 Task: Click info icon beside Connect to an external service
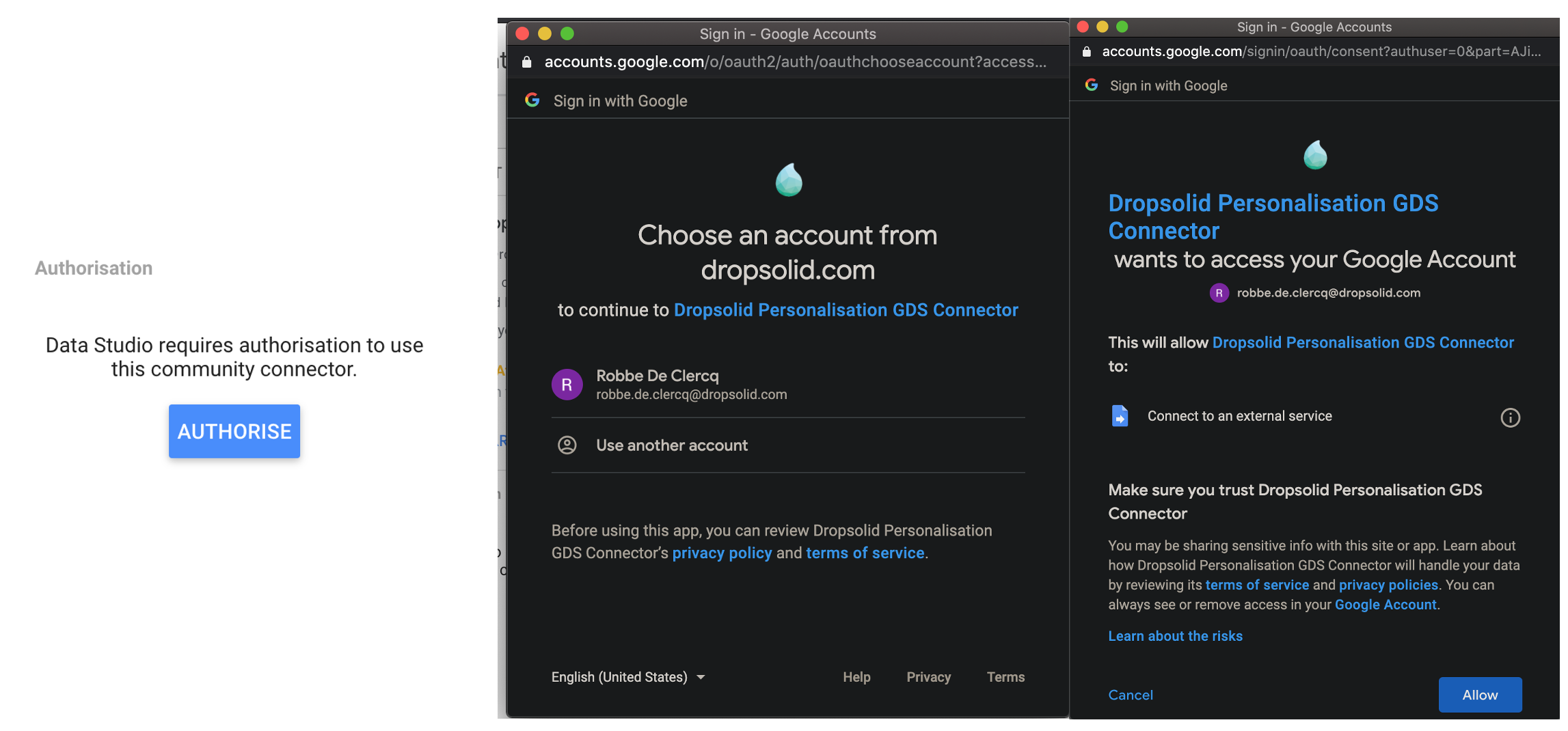point(1510,417)
